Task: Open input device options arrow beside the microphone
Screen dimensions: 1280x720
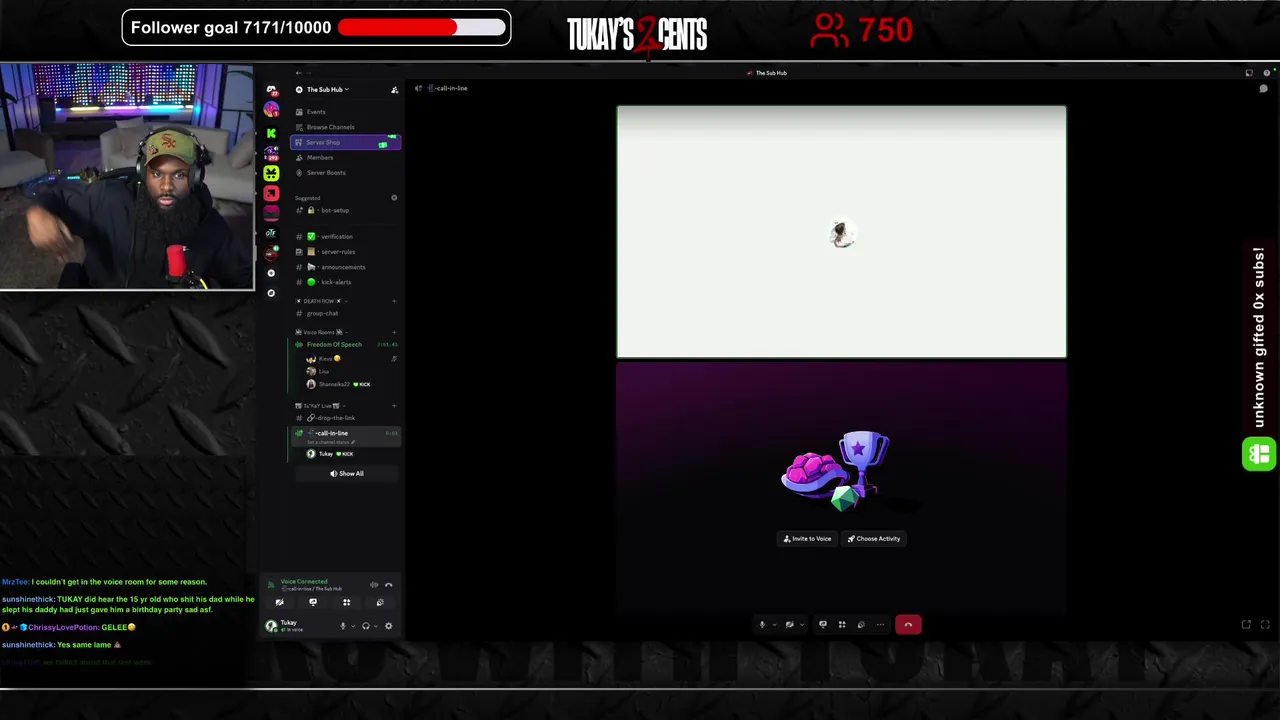Action: pos(353,626)
